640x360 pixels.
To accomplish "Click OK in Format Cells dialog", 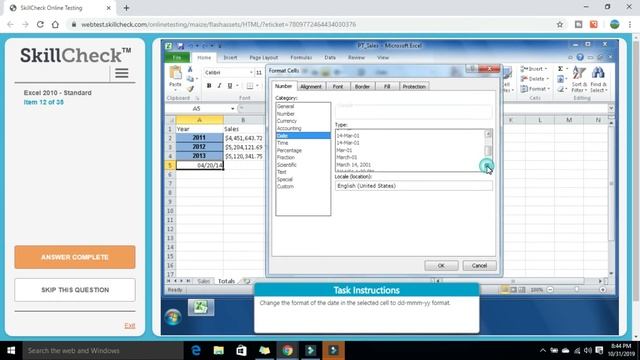I will [x=441, y=266].
